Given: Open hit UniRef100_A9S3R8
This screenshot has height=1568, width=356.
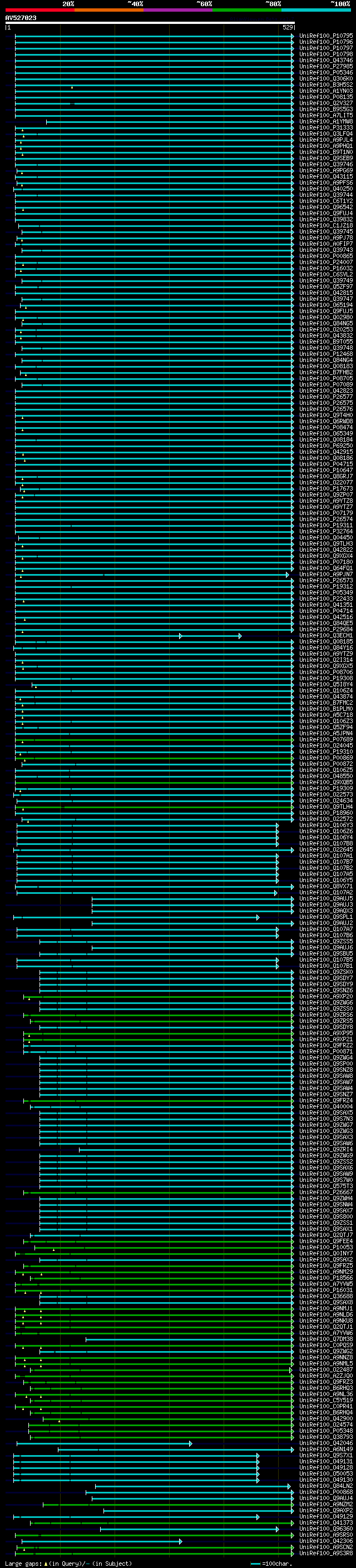Looking at the screenshot, I should point(325,1553).
